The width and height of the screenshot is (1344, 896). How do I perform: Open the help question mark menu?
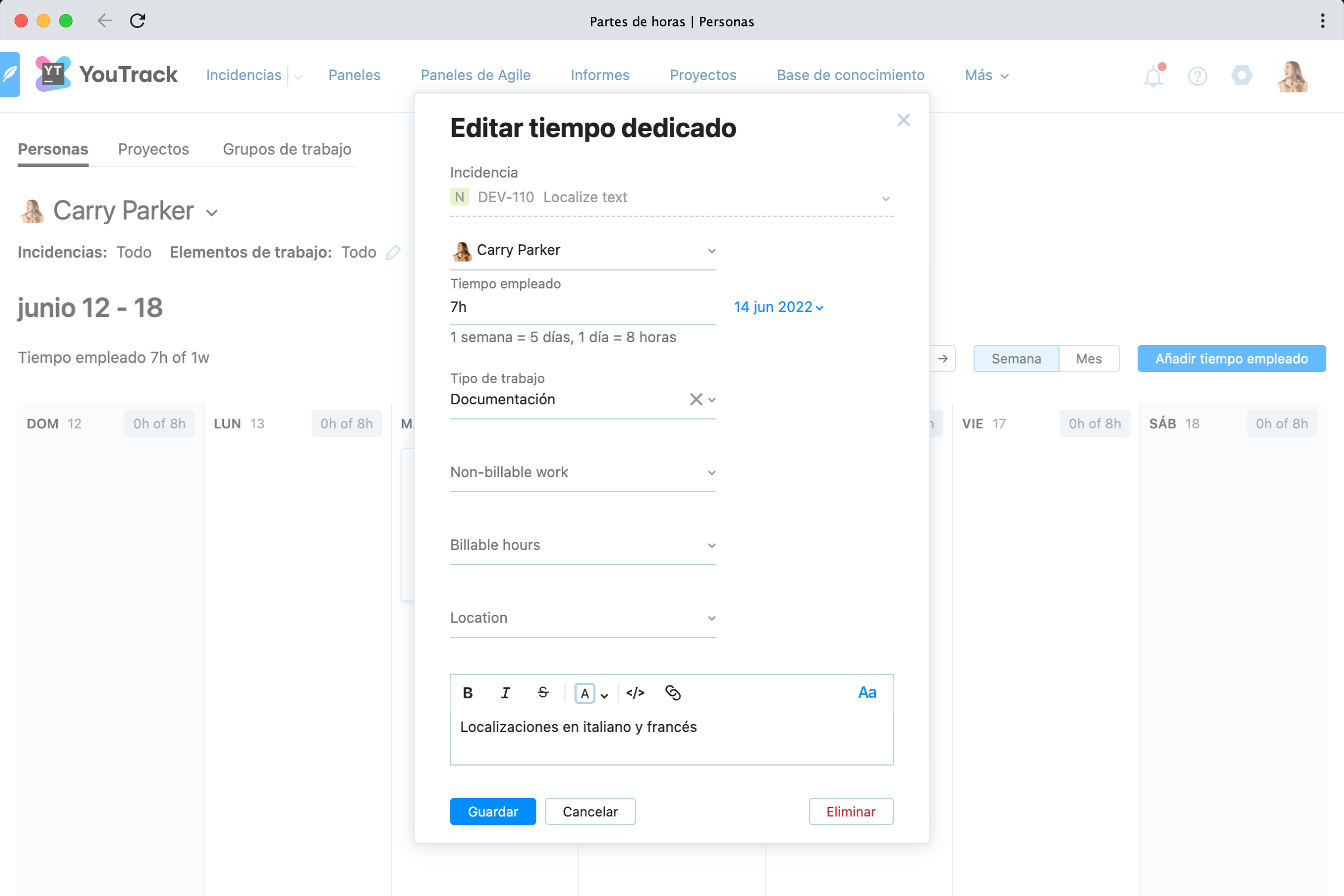pyautogui.click(x=1197, y=76)
